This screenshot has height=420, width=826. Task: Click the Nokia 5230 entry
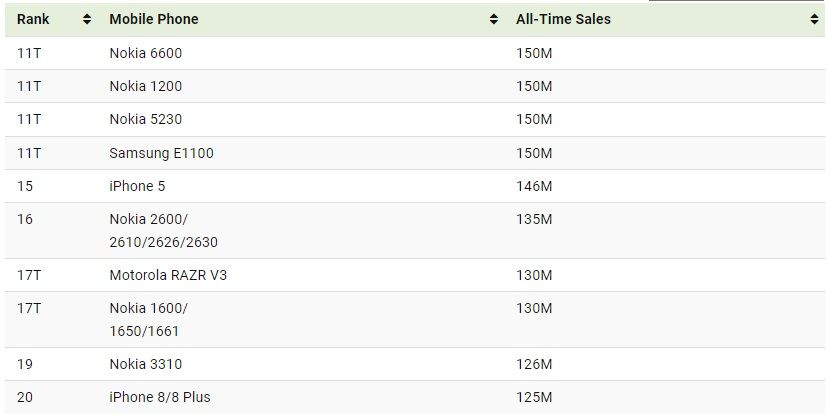pyautogui.click(x=146, y=120)
